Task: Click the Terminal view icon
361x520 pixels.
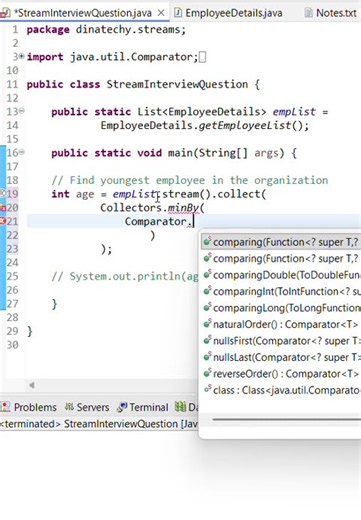Action: coord(122,407)
